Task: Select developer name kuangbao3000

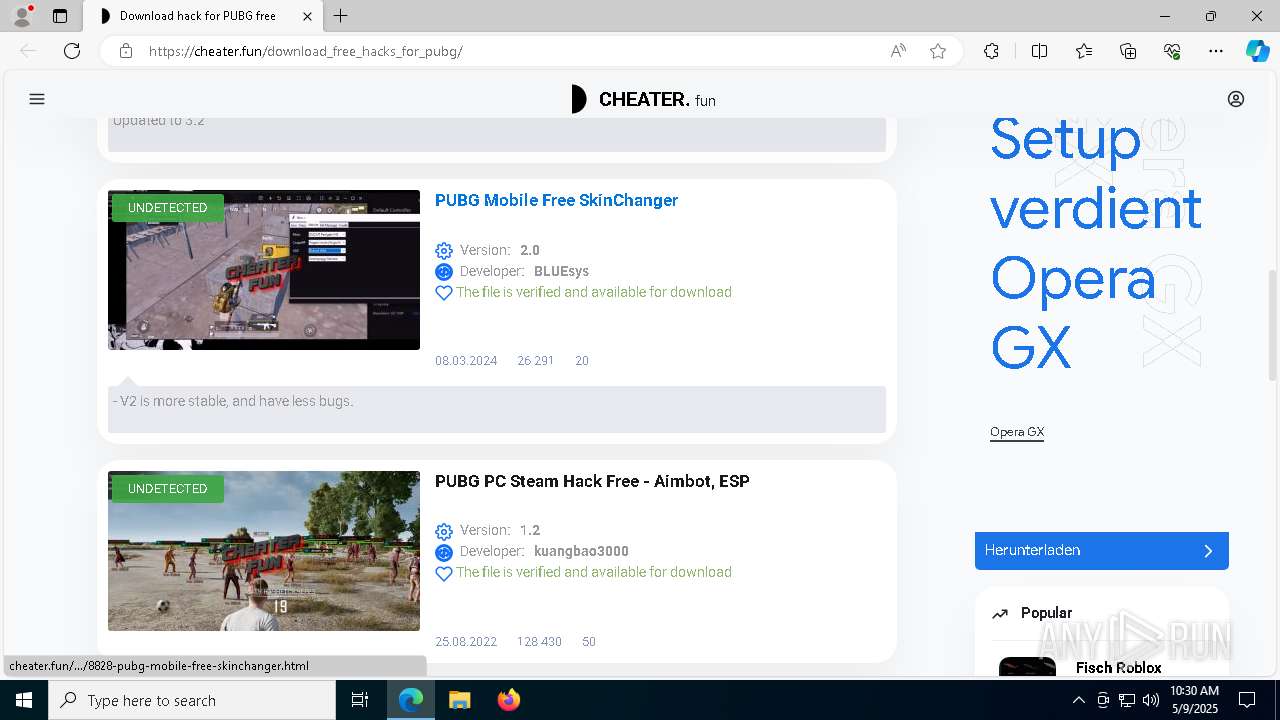Action: pyautogui.click(x=581, y=551)
